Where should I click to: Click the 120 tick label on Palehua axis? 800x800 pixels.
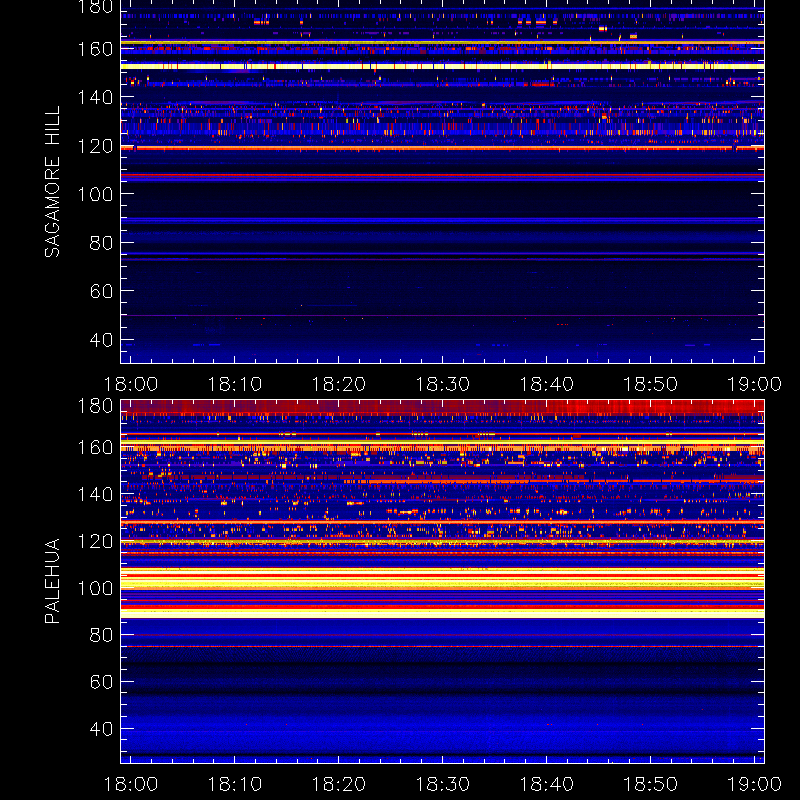coord(95,541)
